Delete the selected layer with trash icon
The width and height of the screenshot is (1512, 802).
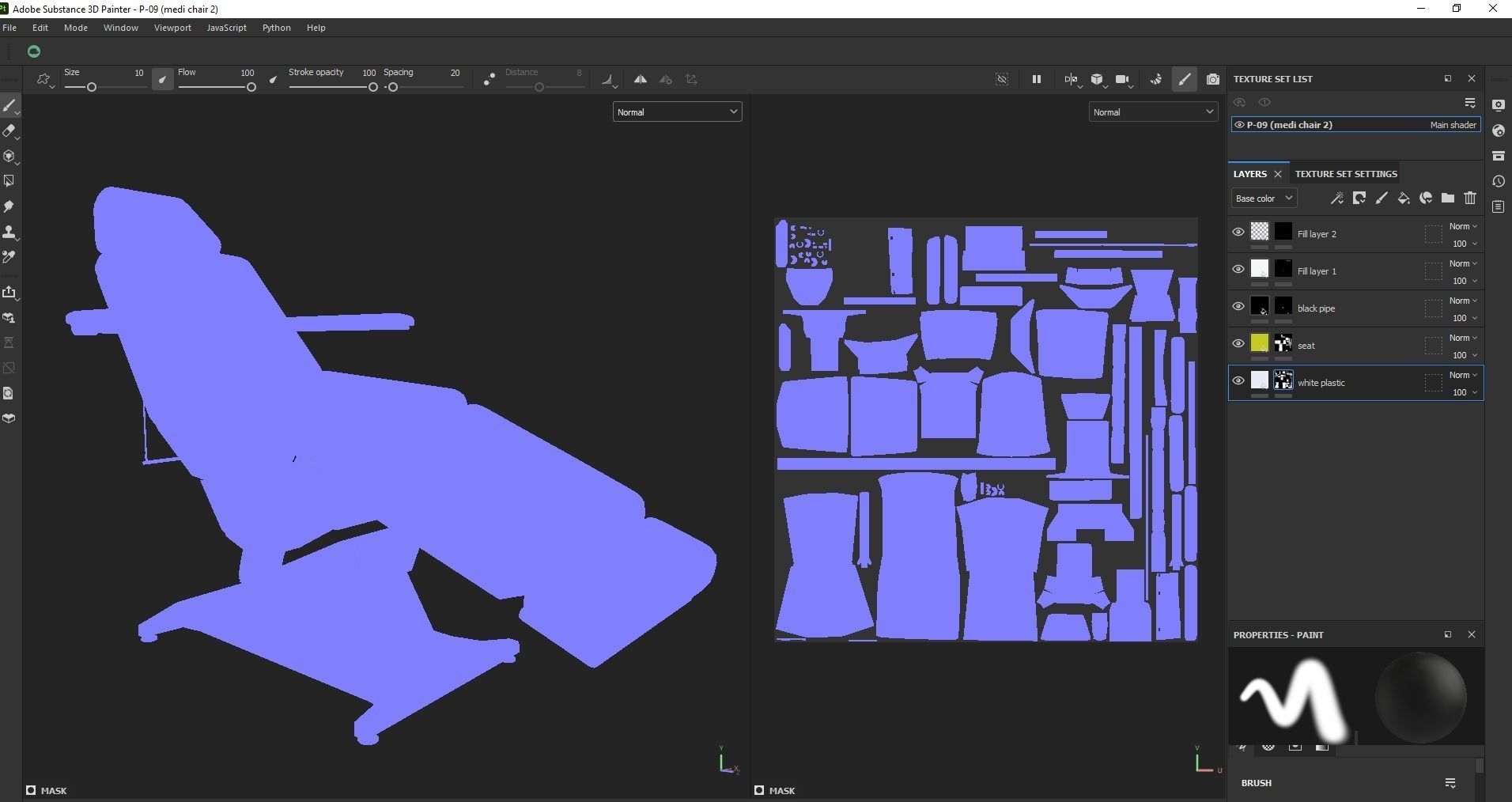tap(1470, 199)
